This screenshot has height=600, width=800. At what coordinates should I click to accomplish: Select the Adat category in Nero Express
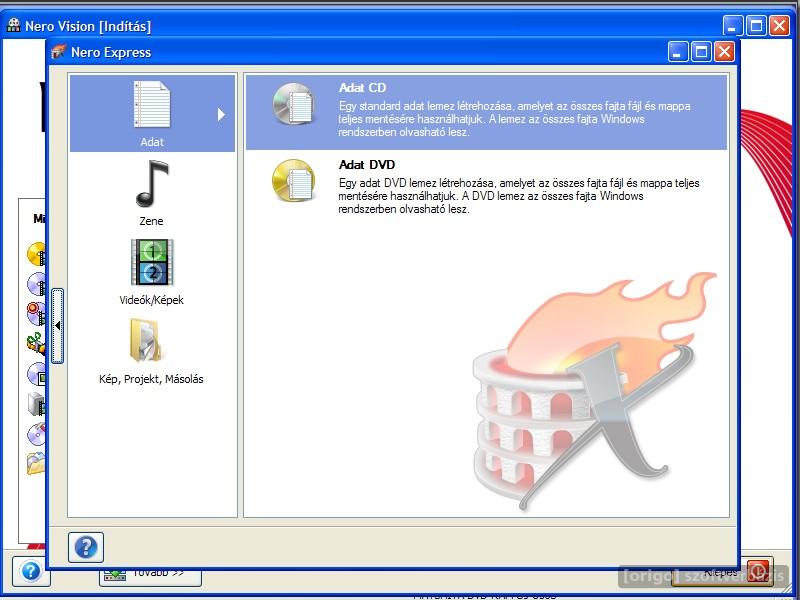pyautogui.click(x=152, y=113)
